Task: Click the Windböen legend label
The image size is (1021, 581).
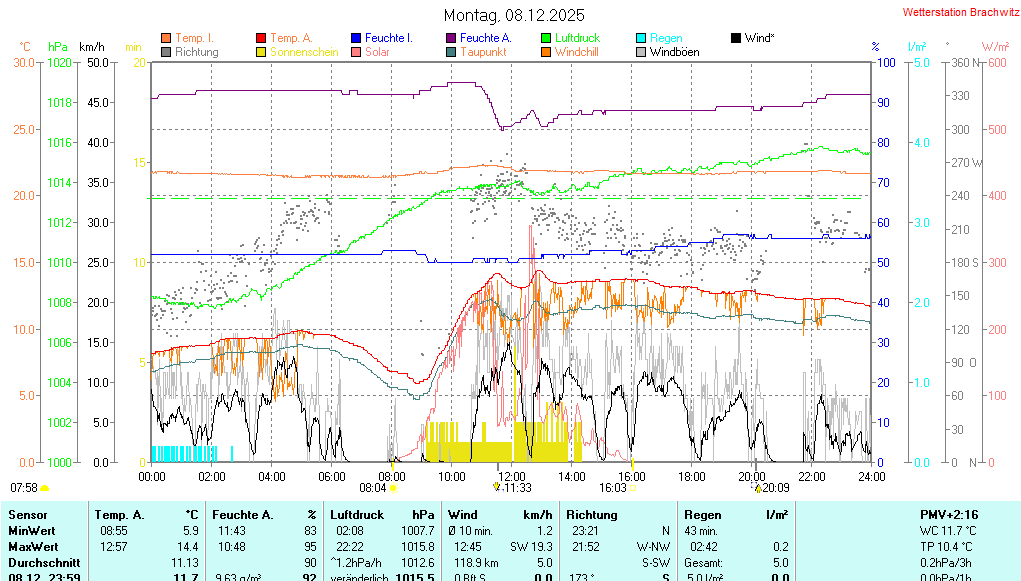Action: click(x=674, y=52)
